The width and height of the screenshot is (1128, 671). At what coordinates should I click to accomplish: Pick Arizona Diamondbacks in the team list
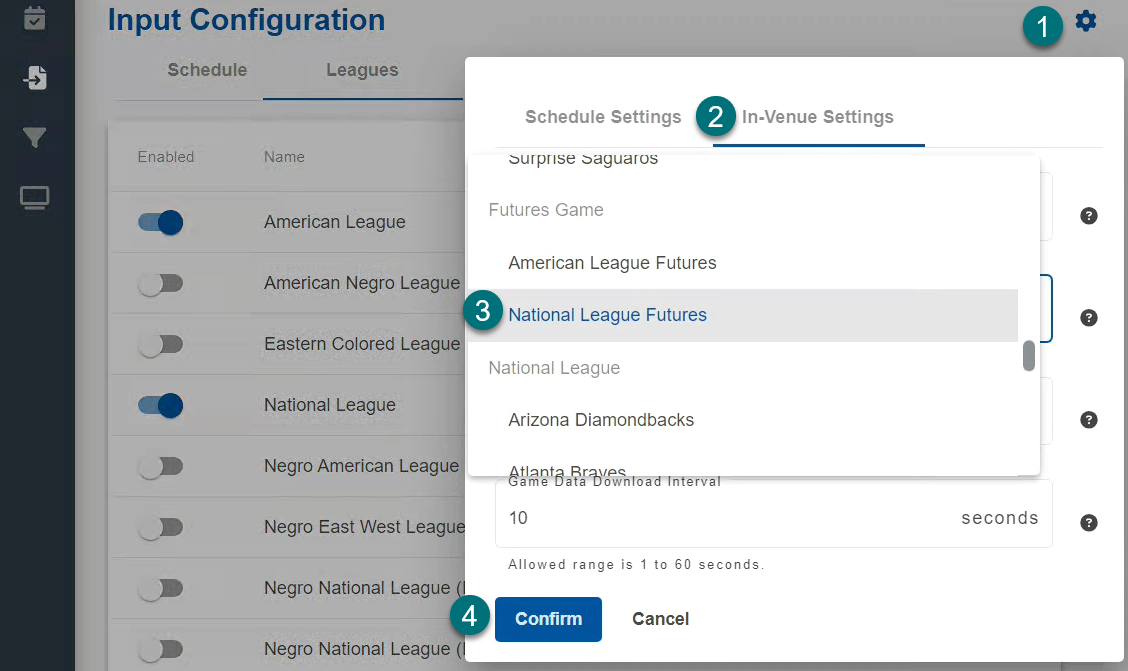click(601, 420)
